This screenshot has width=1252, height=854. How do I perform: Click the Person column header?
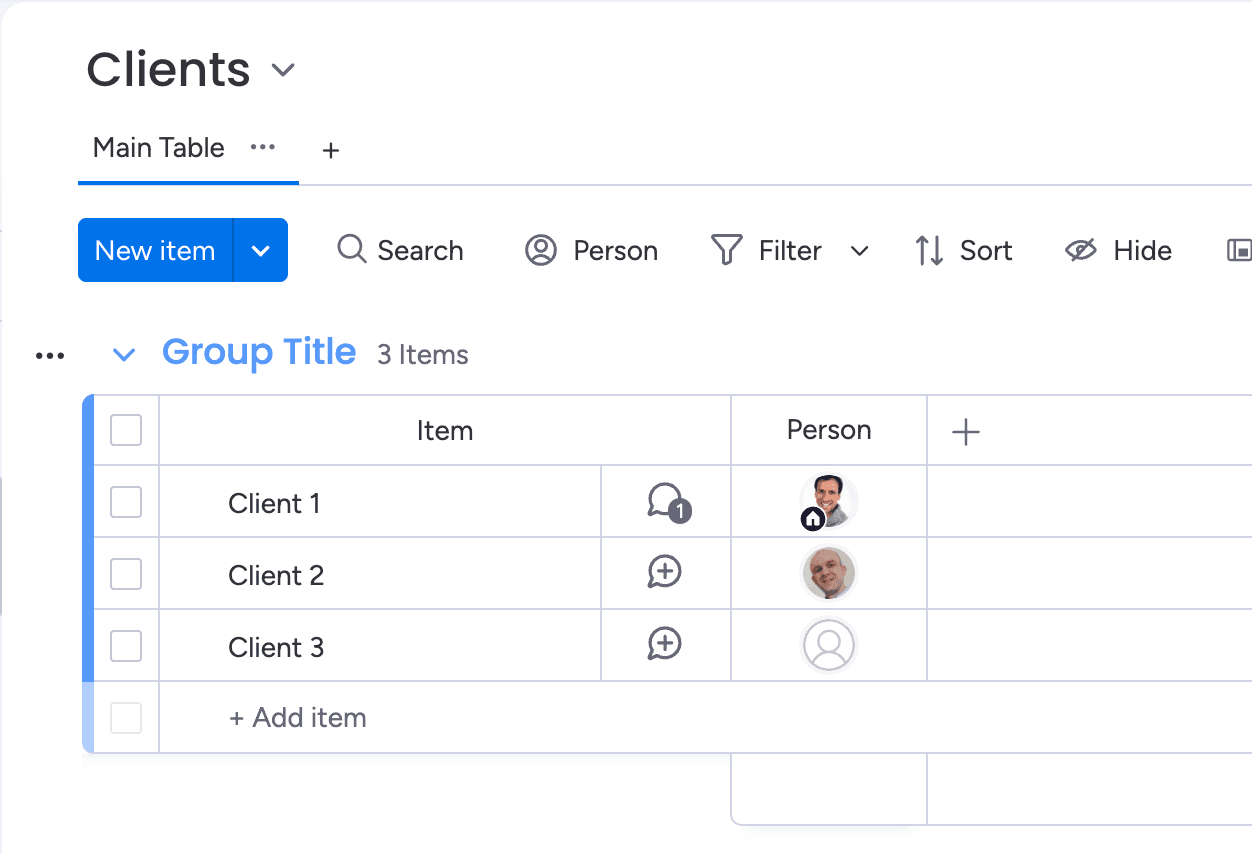[x=829, y=431]
